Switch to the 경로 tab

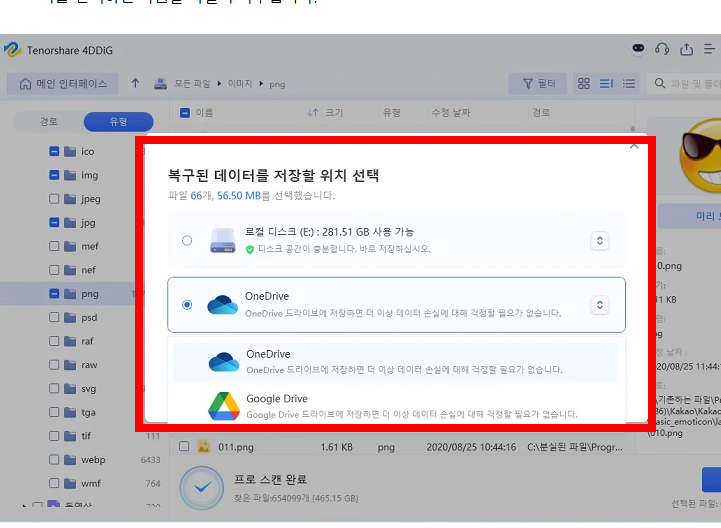click(48, 121)
